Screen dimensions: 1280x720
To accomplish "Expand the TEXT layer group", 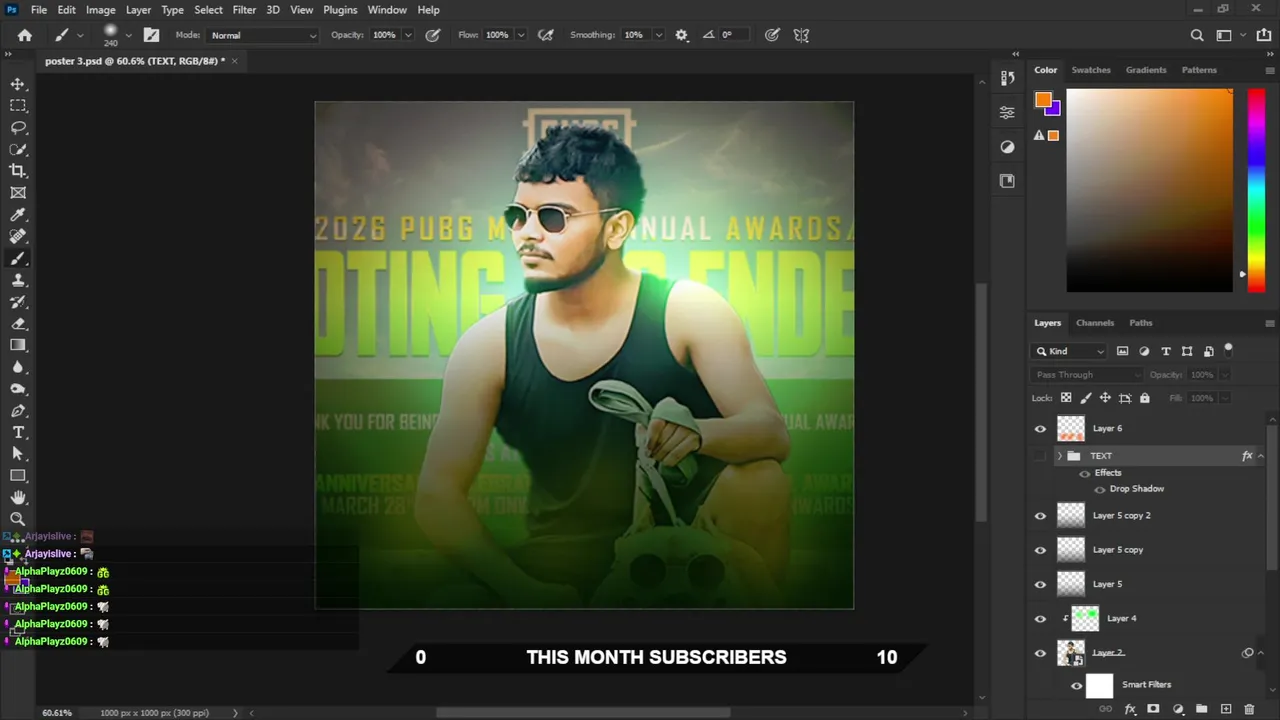I will coord(1059,456).
